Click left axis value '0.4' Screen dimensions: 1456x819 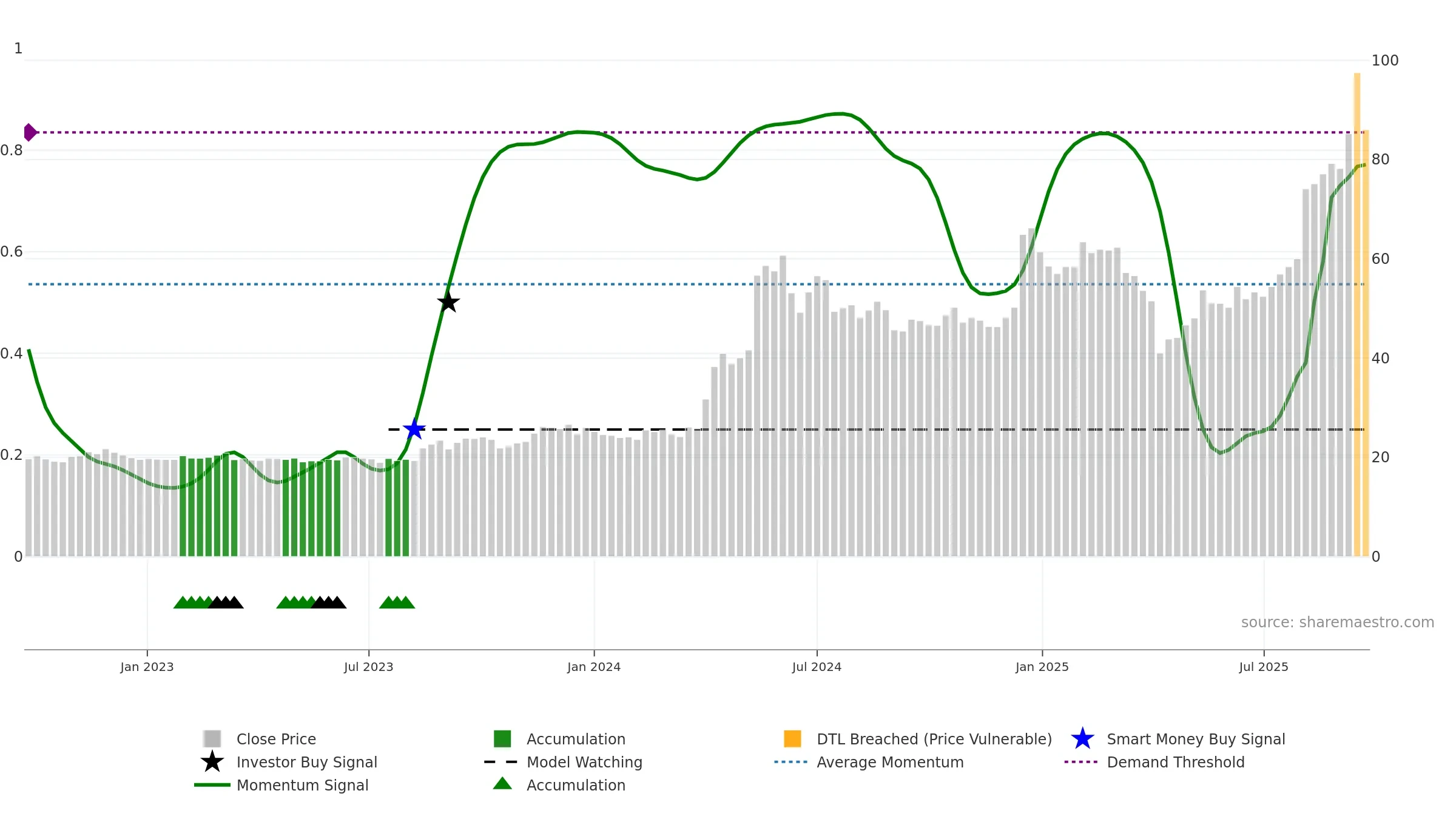click(12, 353)
